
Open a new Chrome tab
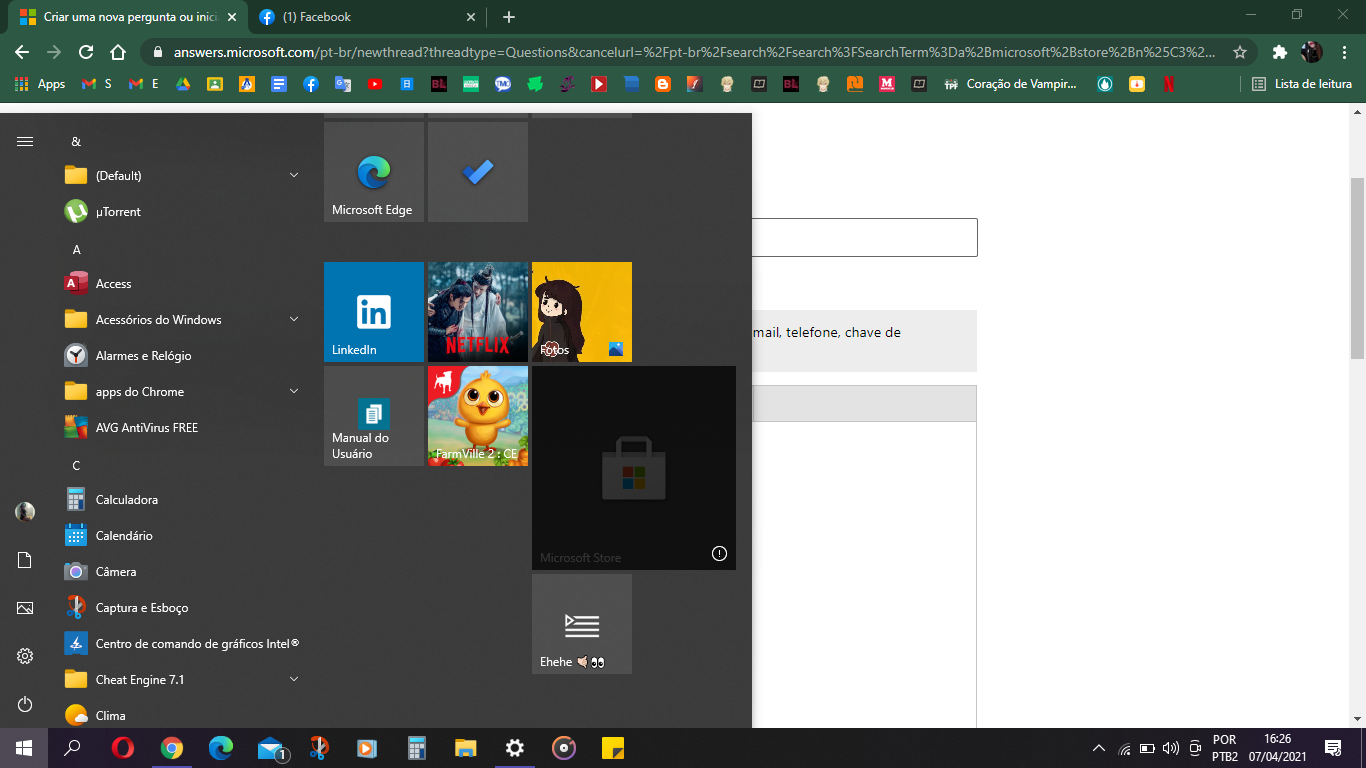509,17
